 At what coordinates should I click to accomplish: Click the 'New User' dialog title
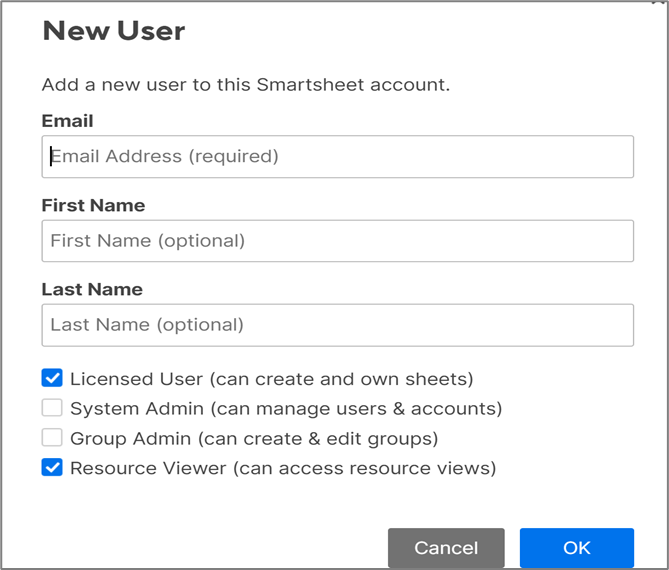(113, 31)
